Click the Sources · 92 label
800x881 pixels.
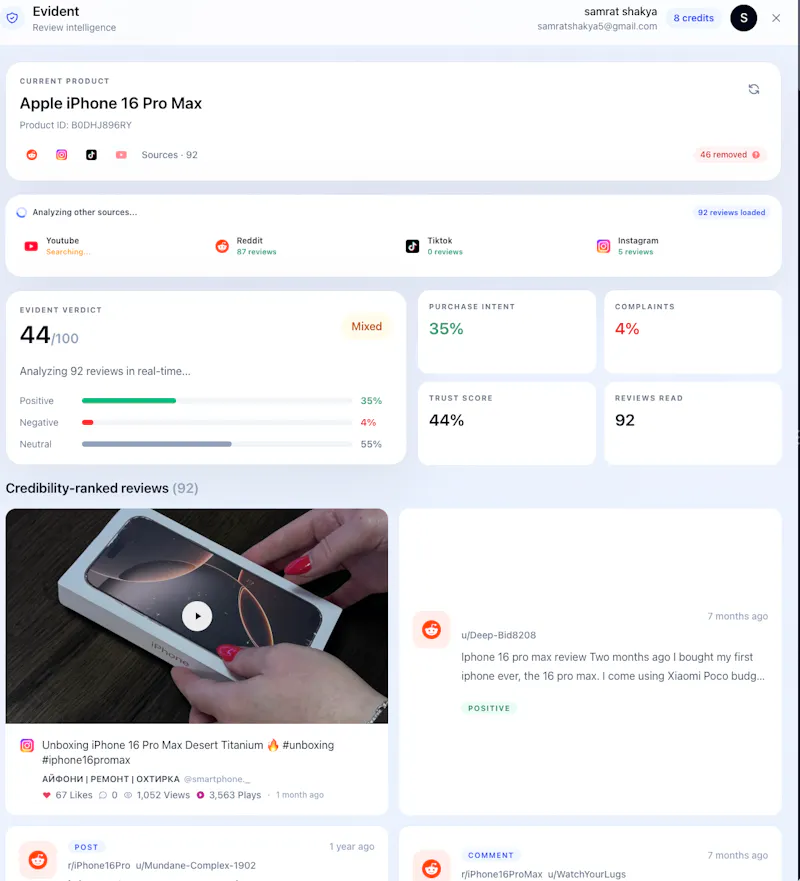click(169, 155)
